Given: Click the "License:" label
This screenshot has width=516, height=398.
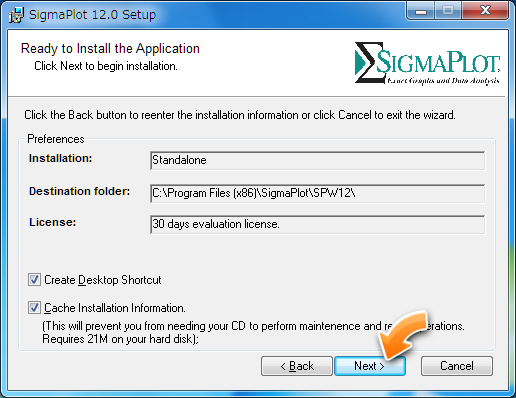Looking at the screenshot, I should [53, 222].
